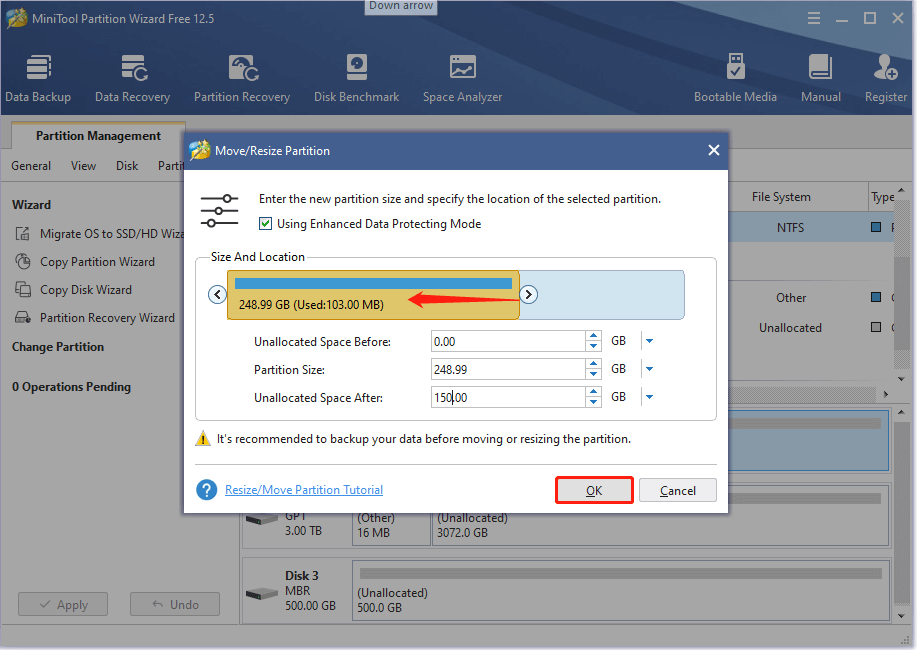Click the Unallocated Space Before input field
The image size is (918, 650).
coord(508,341)
